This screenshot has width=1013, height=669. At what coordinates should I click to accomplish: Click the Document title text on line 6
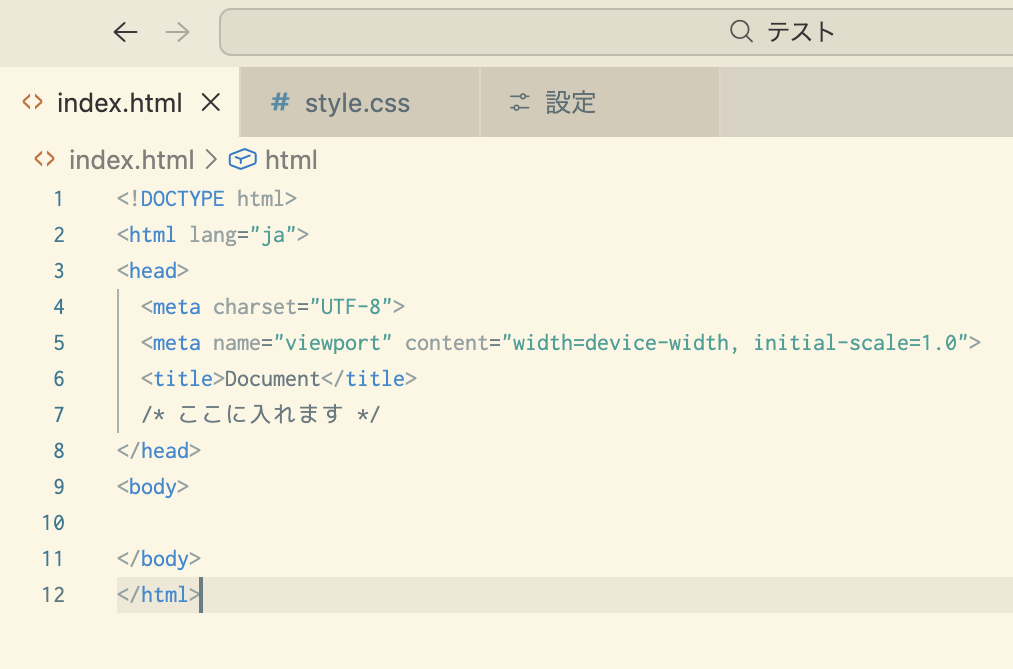271,378
